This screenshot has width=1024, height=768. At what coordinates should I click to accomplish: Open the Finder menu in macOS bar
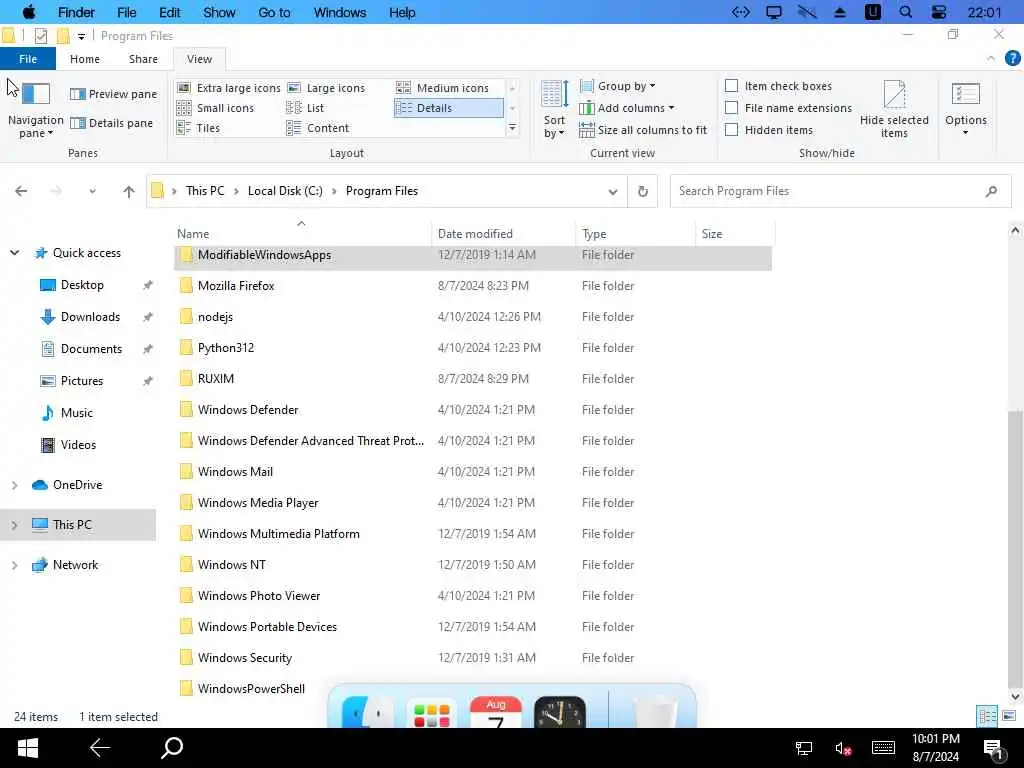pos(76,12)
